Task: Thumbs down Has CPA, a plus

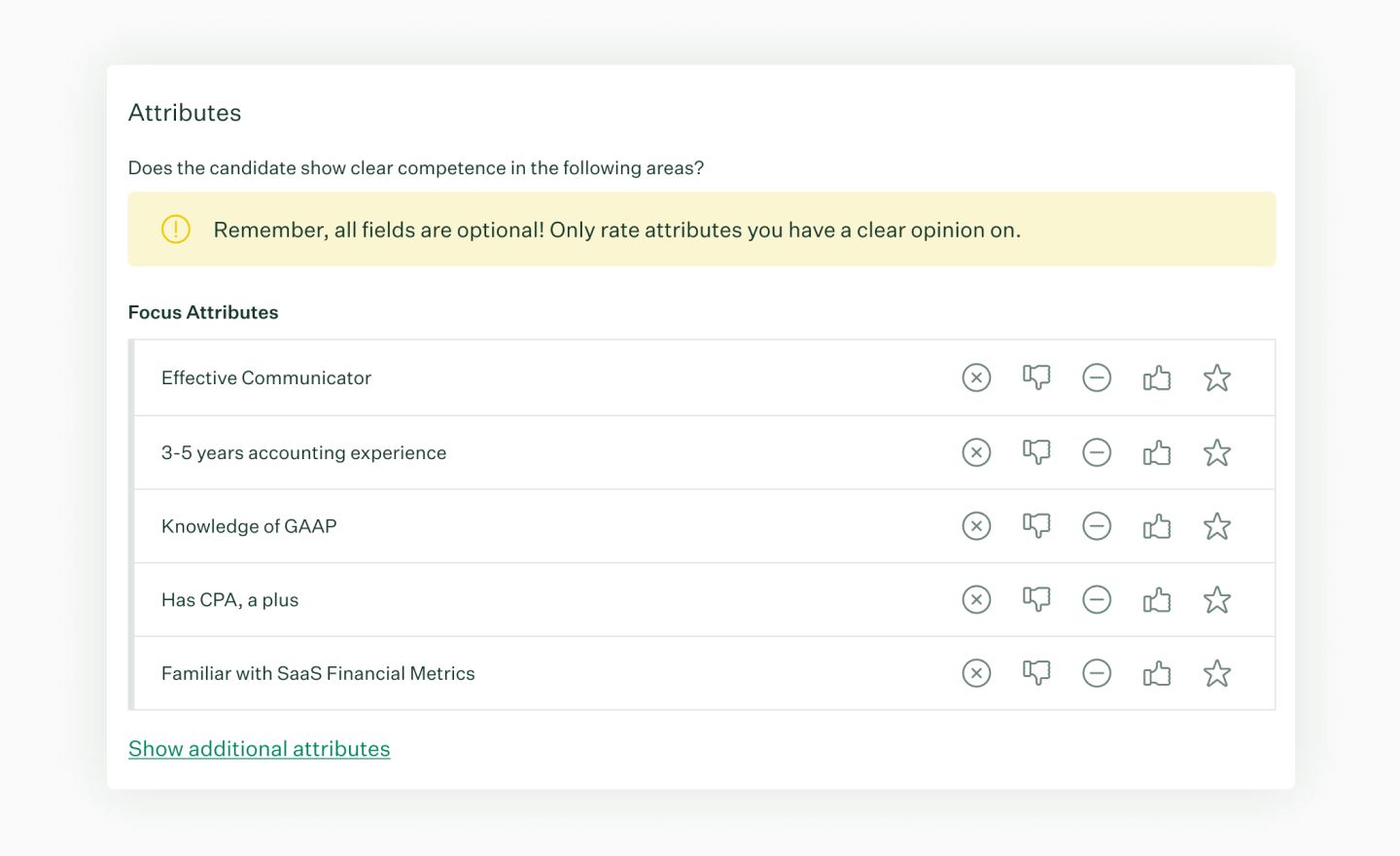Action: point(1036,599)
